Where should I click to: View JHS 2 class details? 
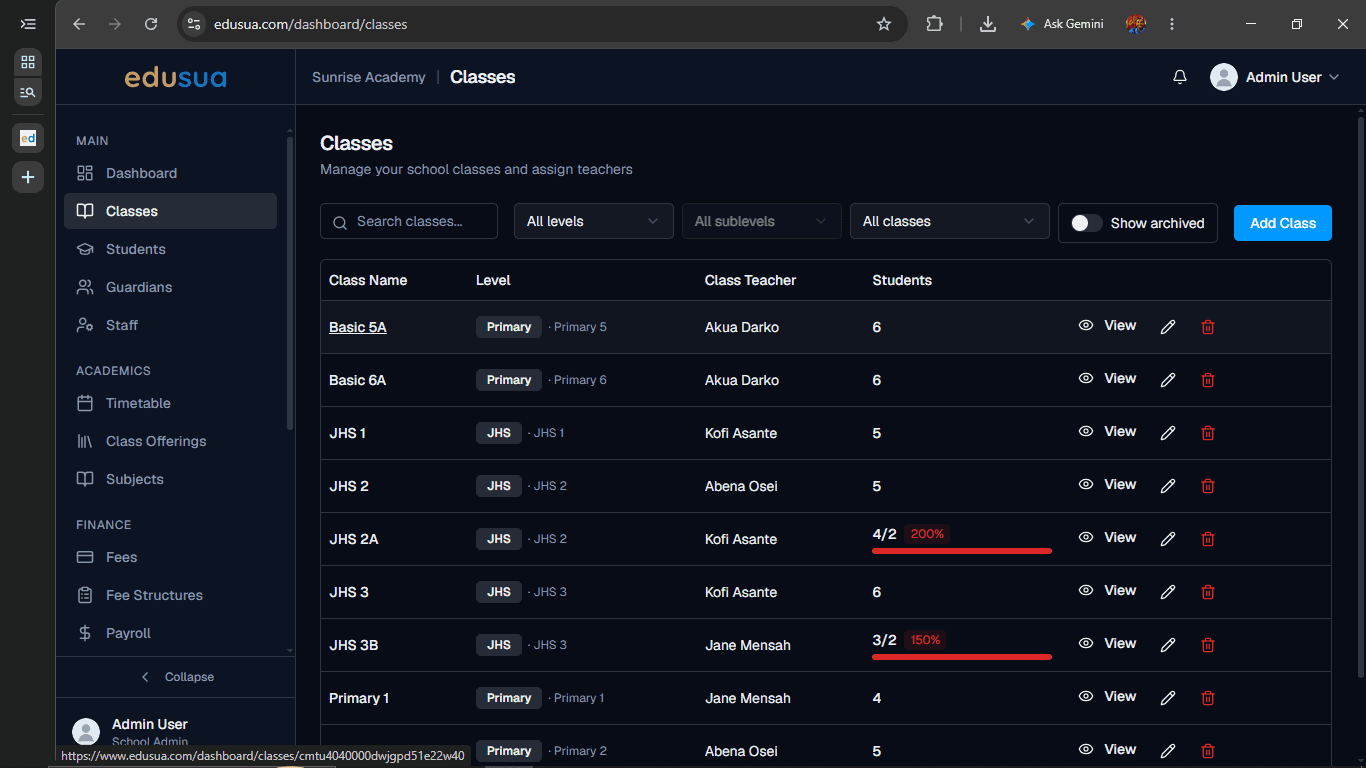[1107, 484]
